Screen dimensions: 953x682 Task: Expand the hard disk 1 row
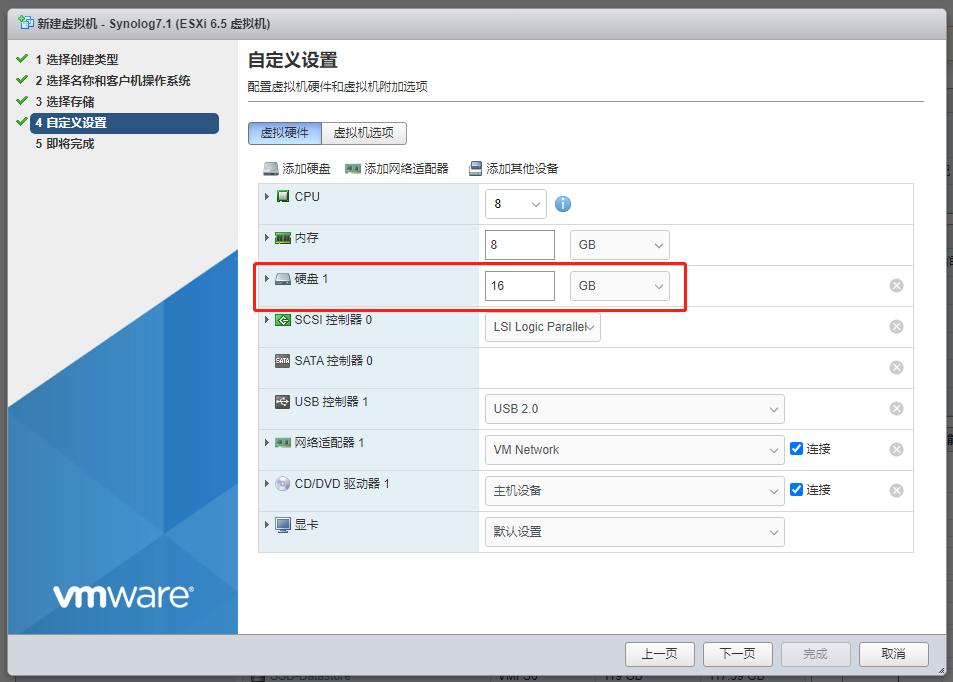(267, 278)
